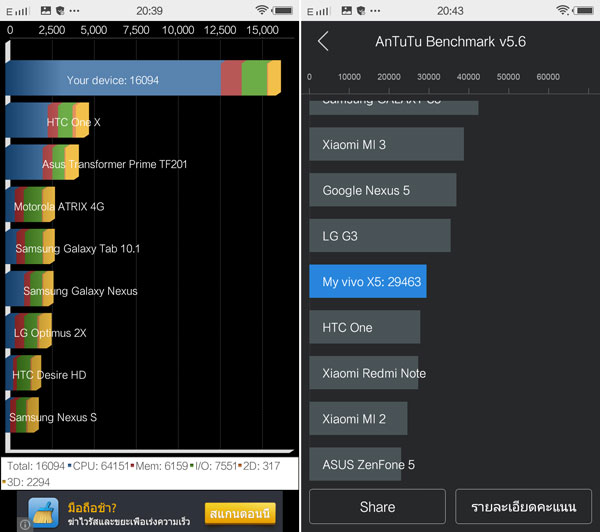
Task: Tap the LG Optimus 2X bar
Action: (29, 331)
